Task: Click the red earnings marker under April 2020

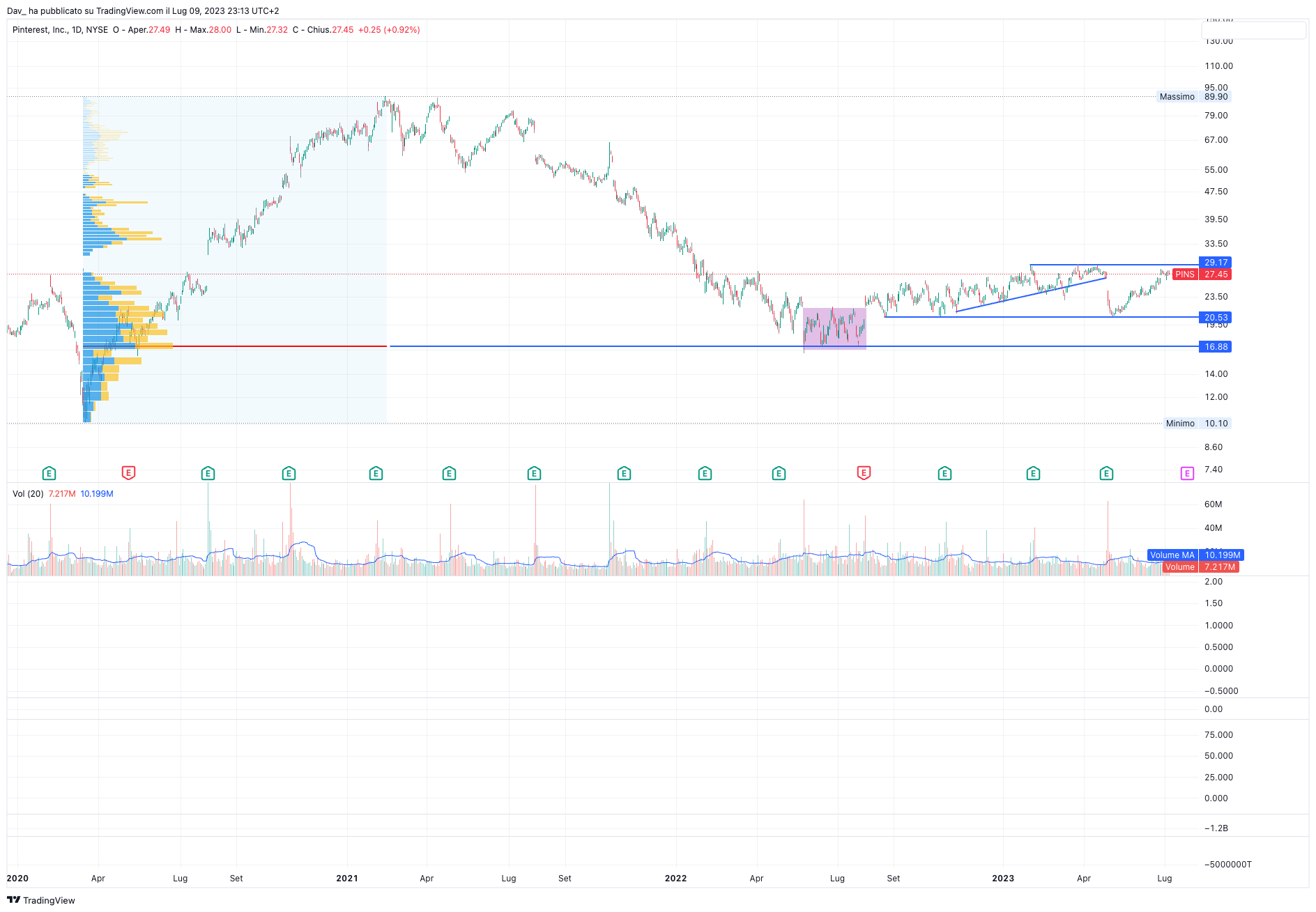Action: pos(128,473)
